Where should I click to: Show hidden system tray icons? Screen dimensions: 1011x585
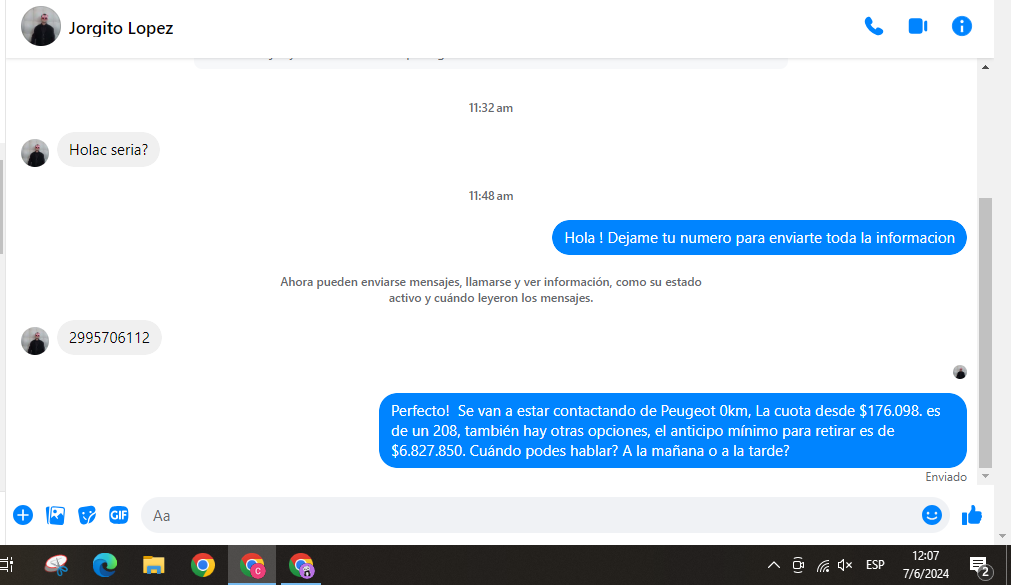coord(774,565)
